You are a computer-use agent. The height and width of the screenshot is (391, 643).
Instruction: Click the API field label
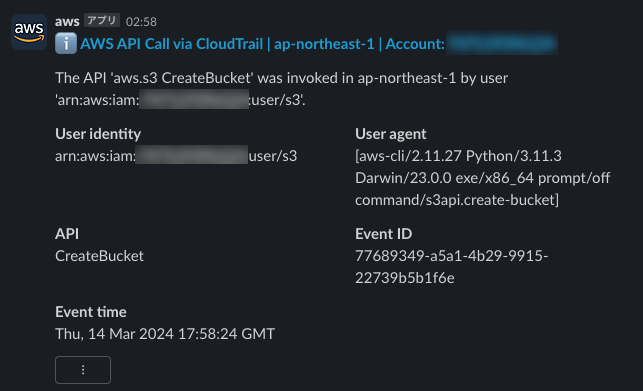(67, 233)
